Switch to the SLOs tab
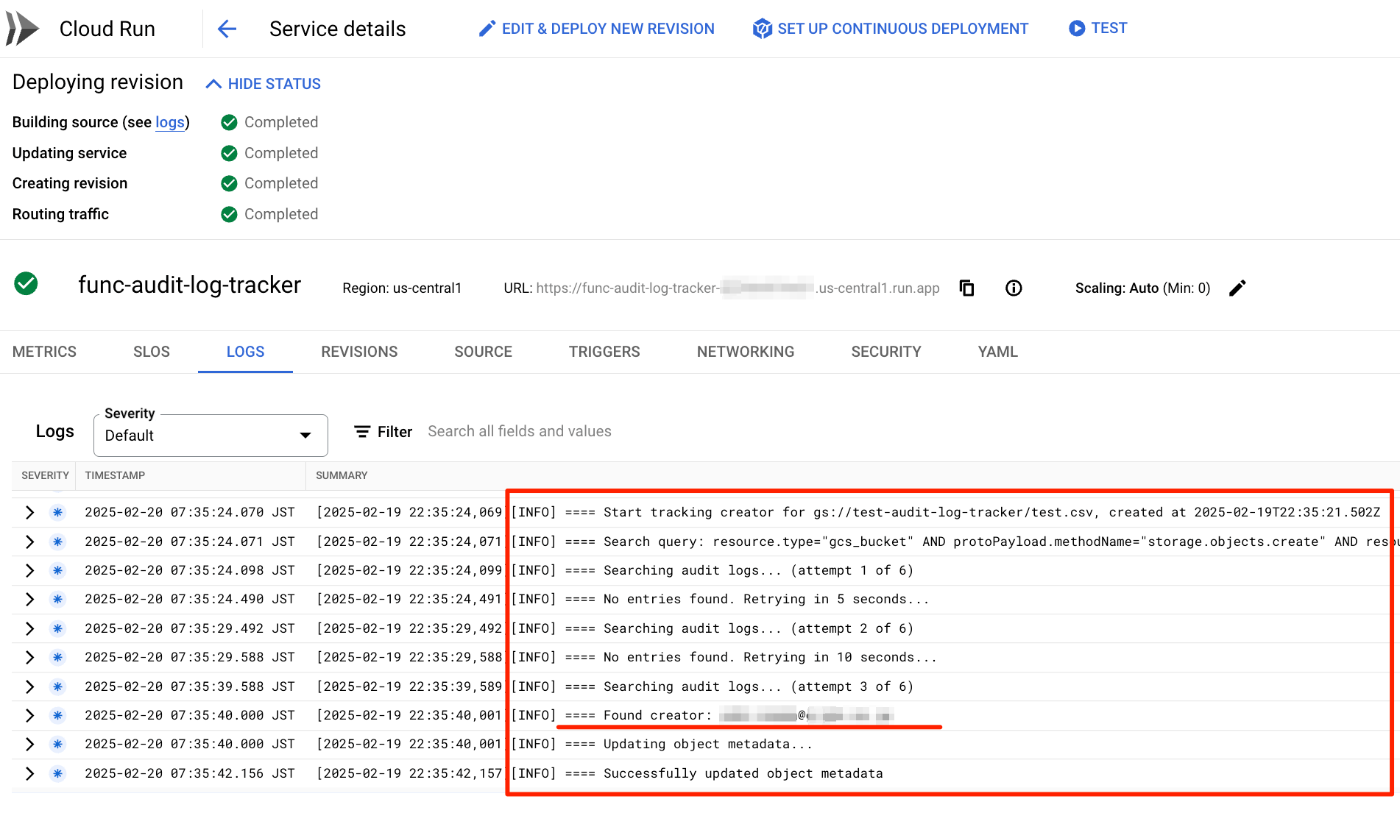Image resolution: width=1400 pixels, height=827 pixels. 152,352
